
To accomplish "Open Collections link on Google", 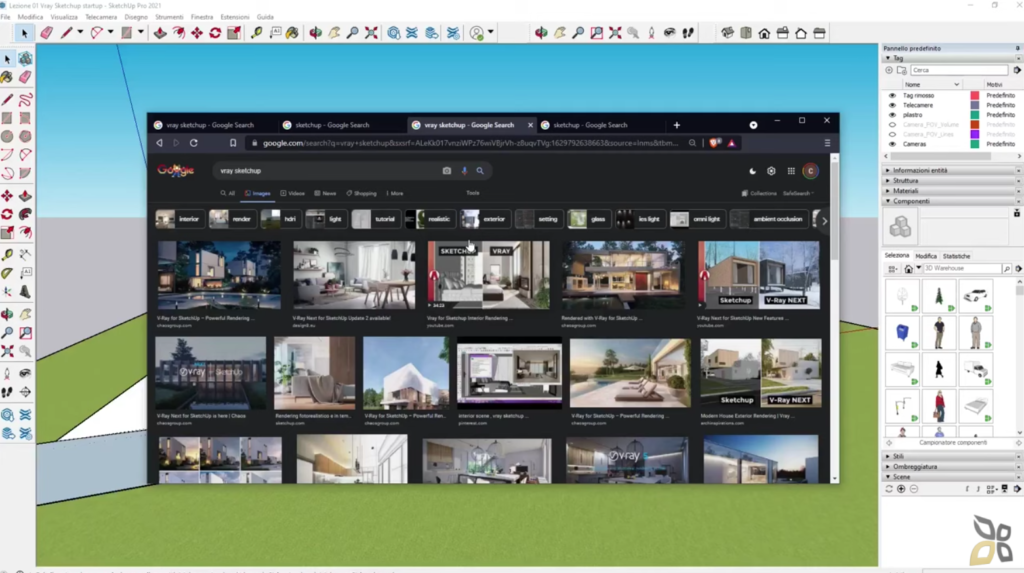I will [x=759, y=193].
